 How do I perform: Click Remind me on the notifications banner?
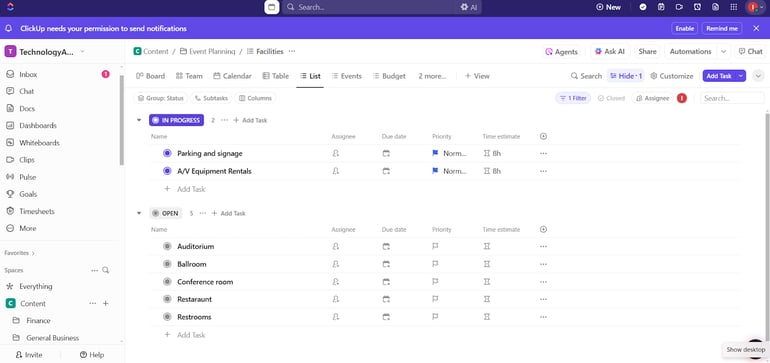[722, 28]
